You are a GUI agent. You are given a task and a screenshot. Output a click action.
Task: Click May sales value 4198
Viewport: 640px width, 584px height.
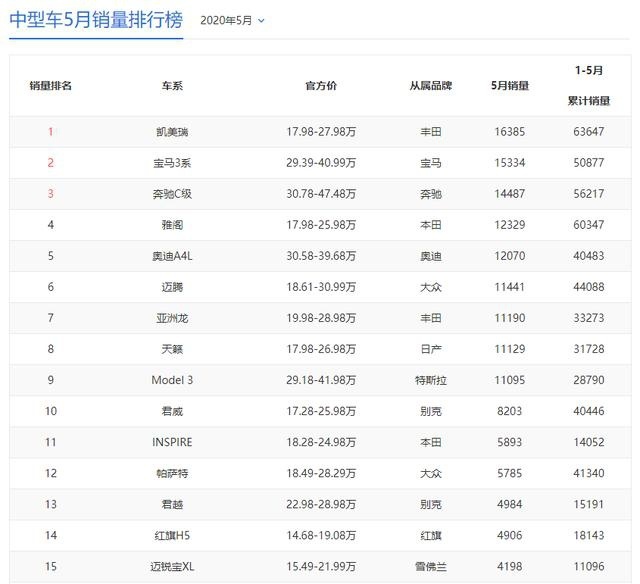click(510, 566)
